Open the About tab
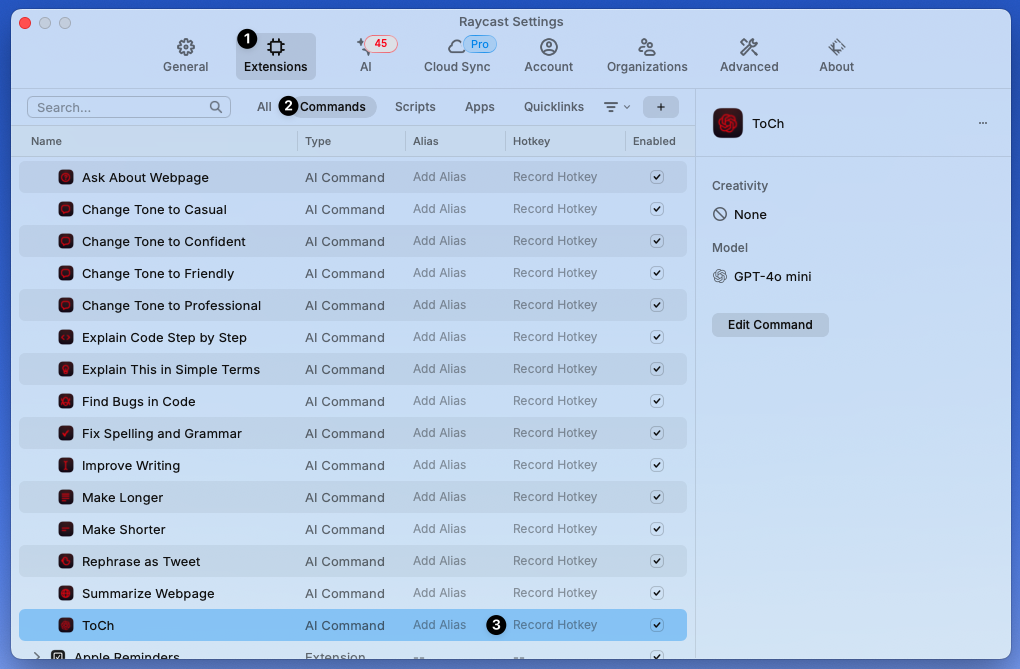1020x669 pixels. [836, 56]
